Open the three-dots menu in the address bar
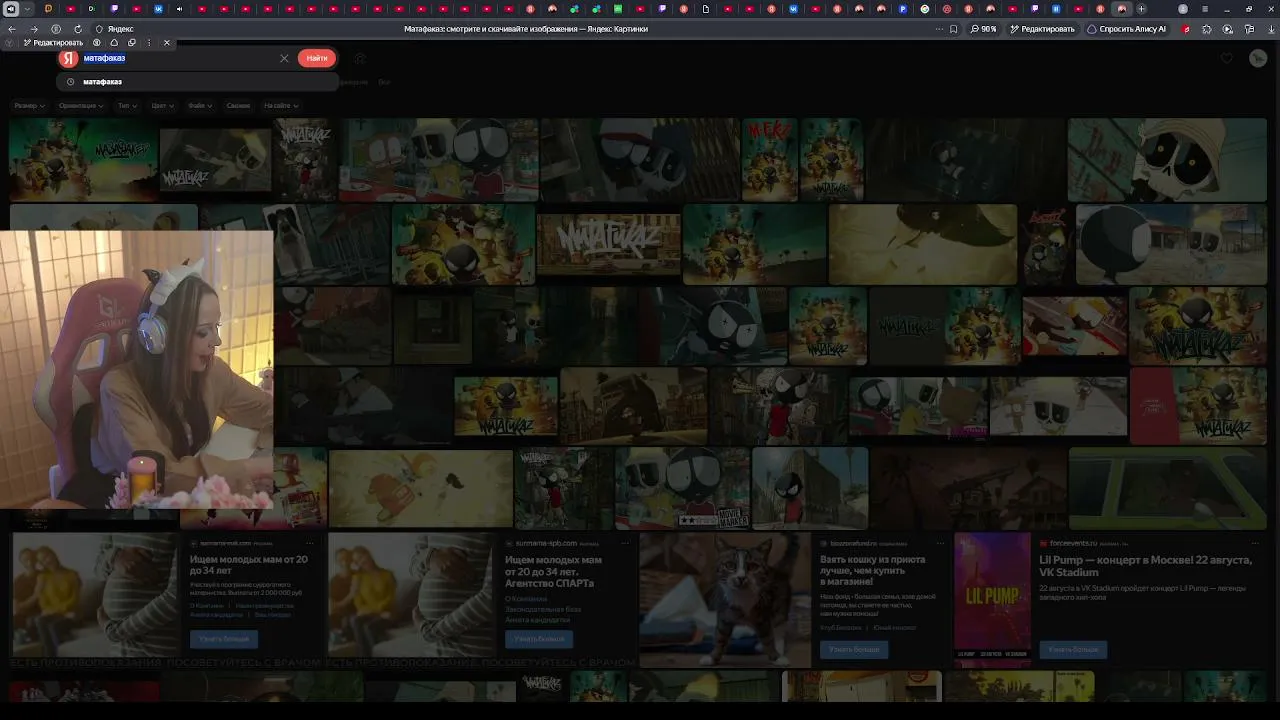The height and width of the screenshot is (720, 1280). [x=939, y=29]
